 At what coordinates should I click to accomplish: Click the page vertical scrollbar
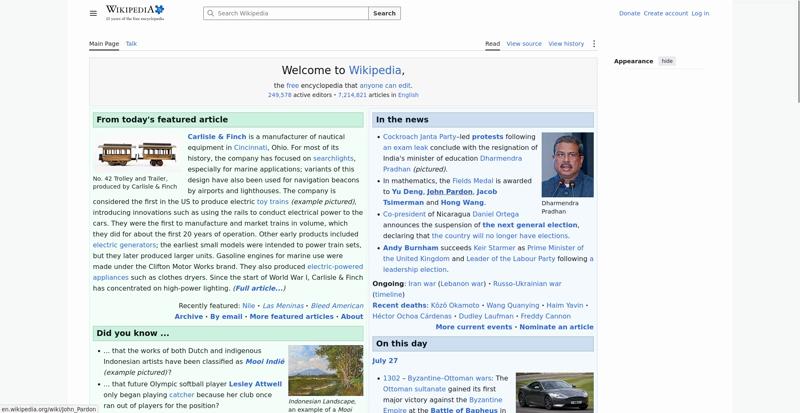797,206
